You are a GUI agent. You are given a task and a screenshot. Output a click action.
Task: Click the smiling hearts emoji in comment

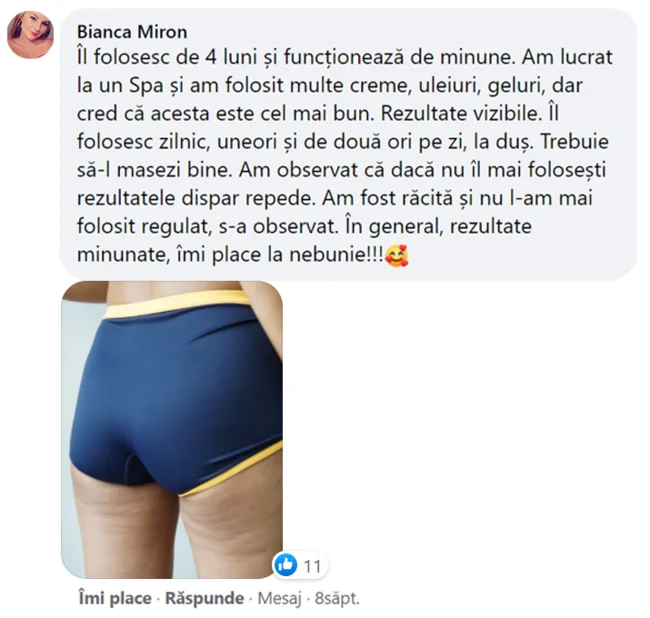point(396,256)
